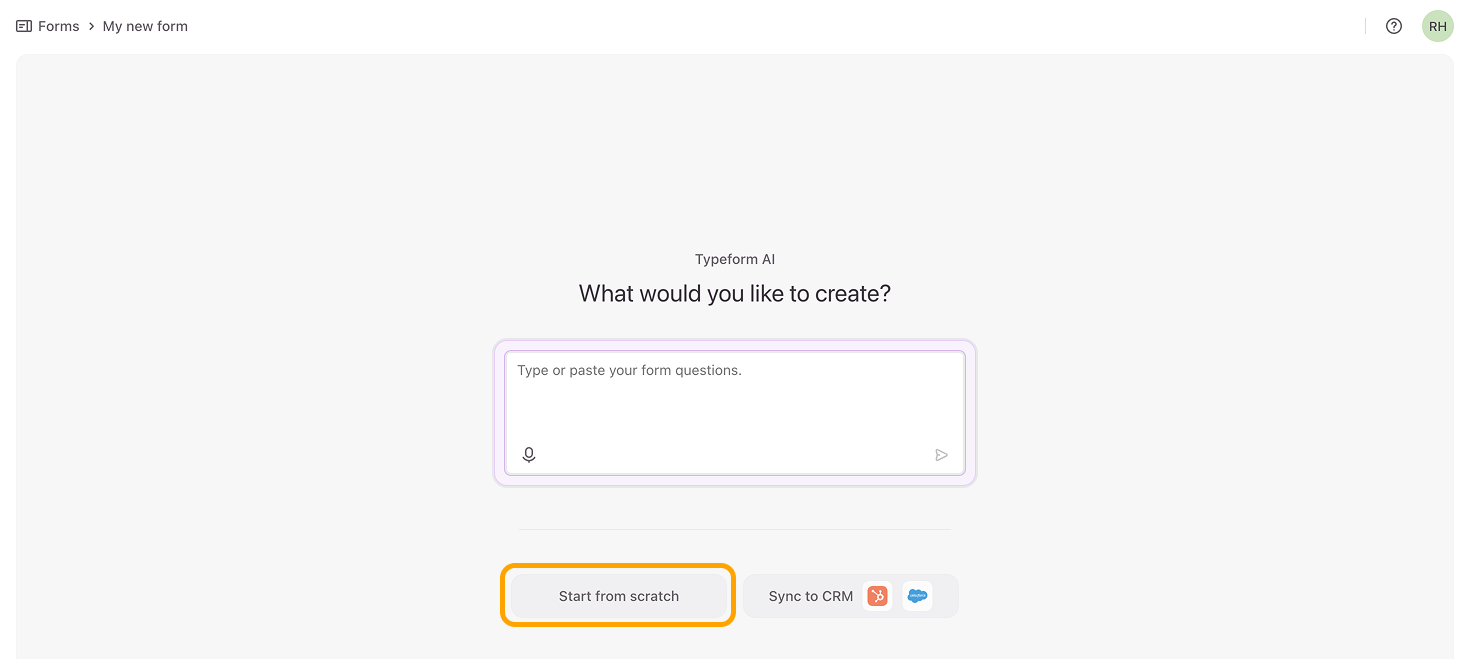Go back to Forms via breadcrumb link

pos(58,26)
